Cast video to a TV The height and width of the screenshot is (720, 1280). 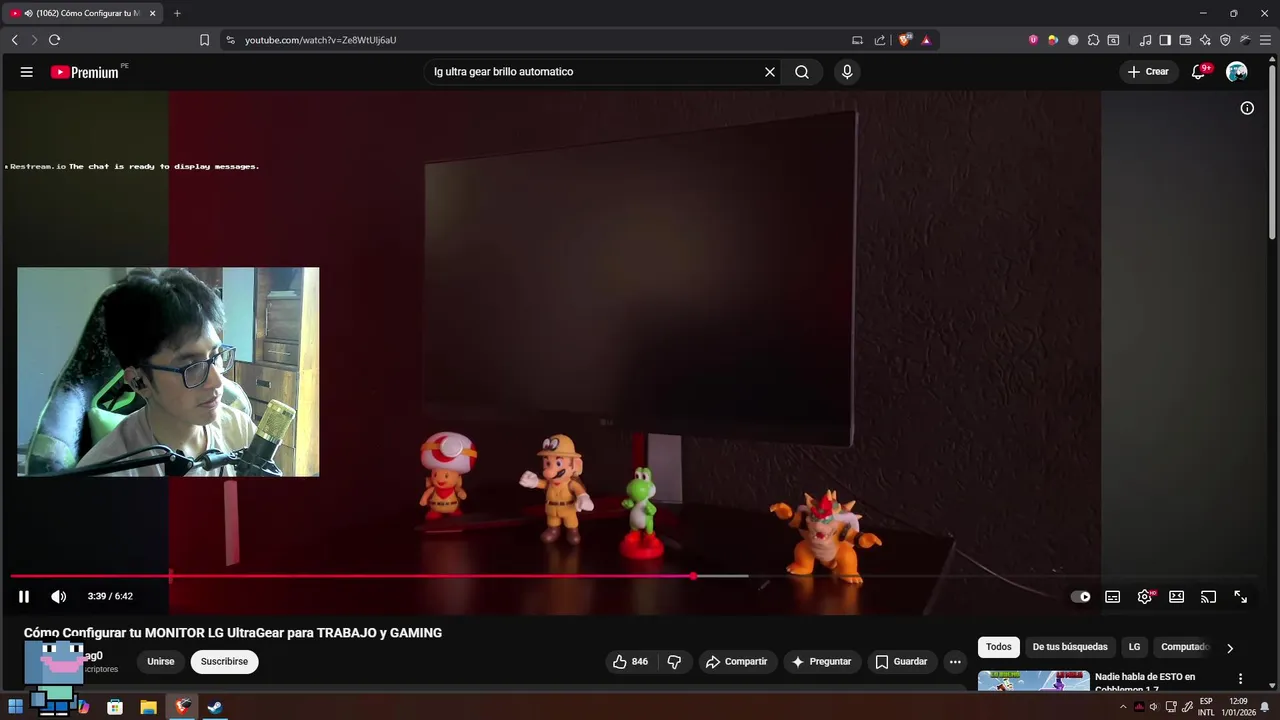coord(1208,597)
